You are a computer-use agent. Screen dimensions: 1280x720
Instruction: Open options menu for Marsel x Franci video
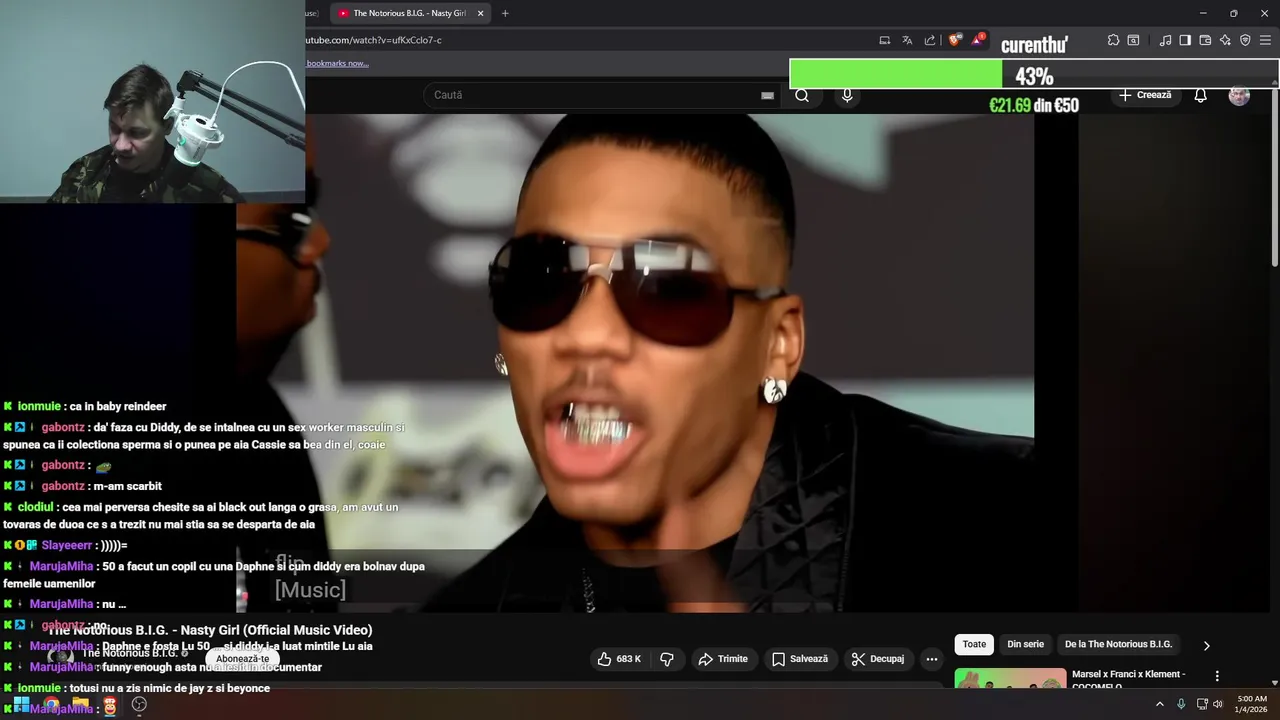[1217, 676]
